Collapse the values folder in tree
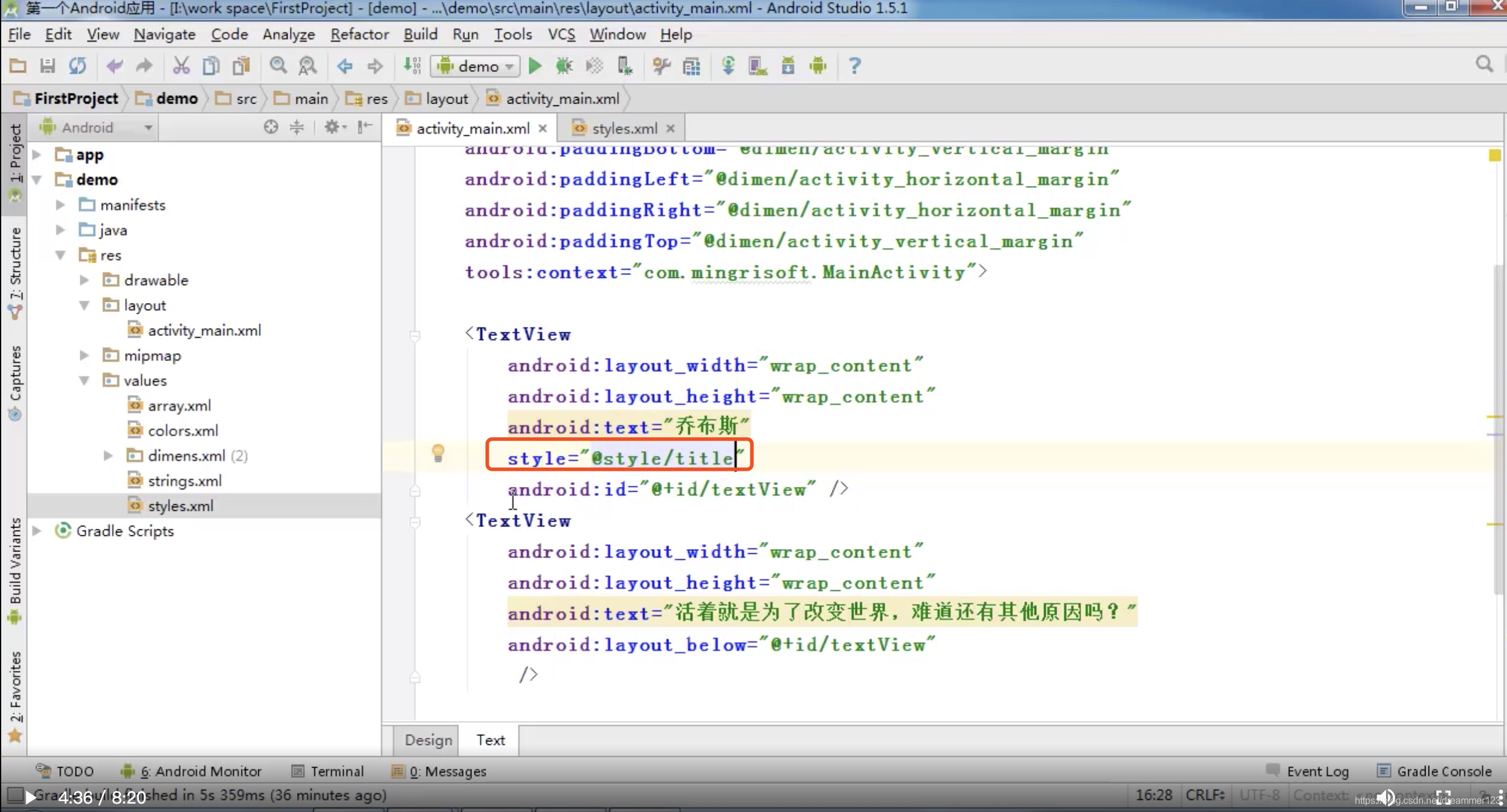This screenshot has height=812, width=1507. pyautogui.click(x=84, y=380)
